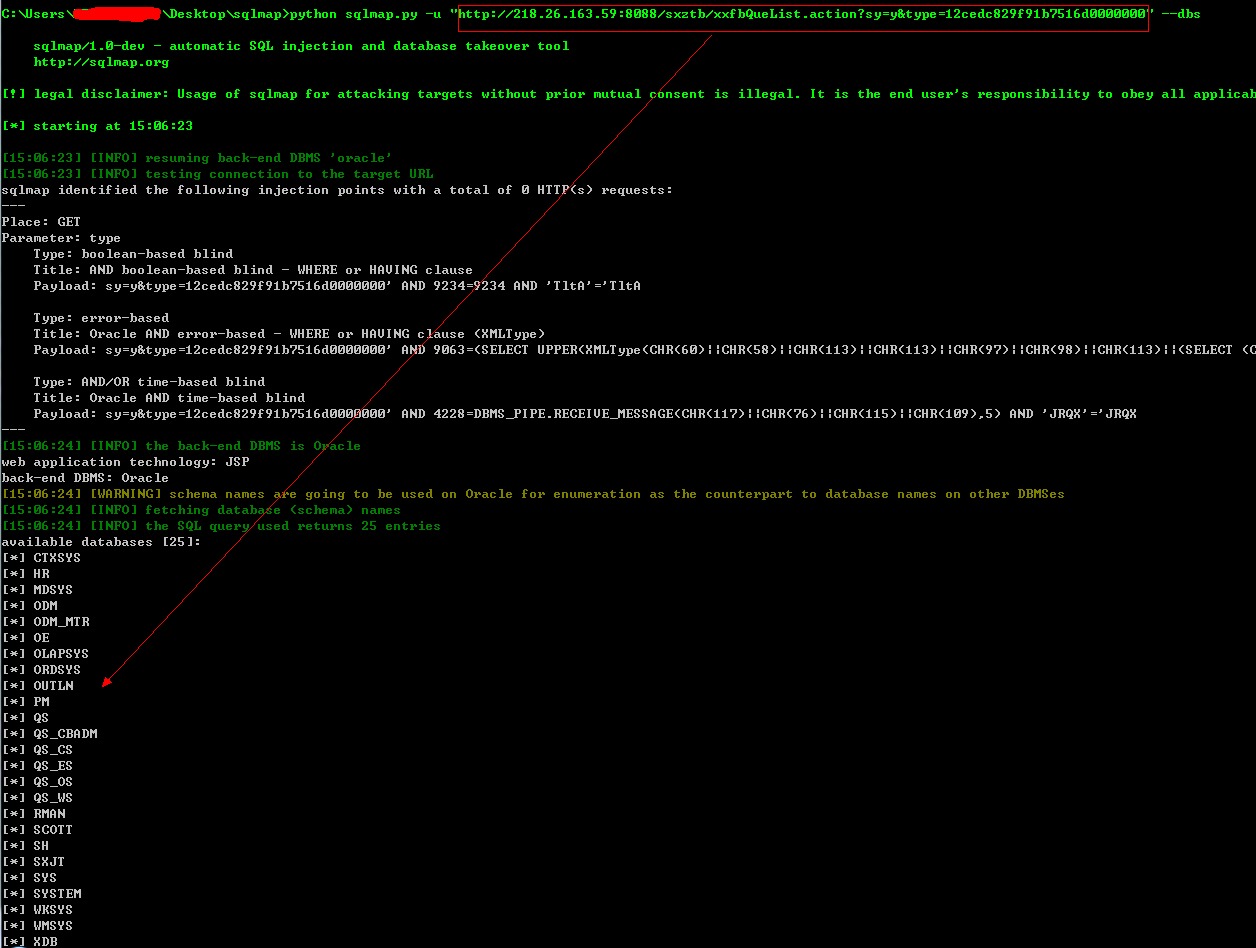Image resolution: width=1256 pixels, height=948 pixels.
Task: Click the SYS database entry
Action: click(x=29, y=878)
